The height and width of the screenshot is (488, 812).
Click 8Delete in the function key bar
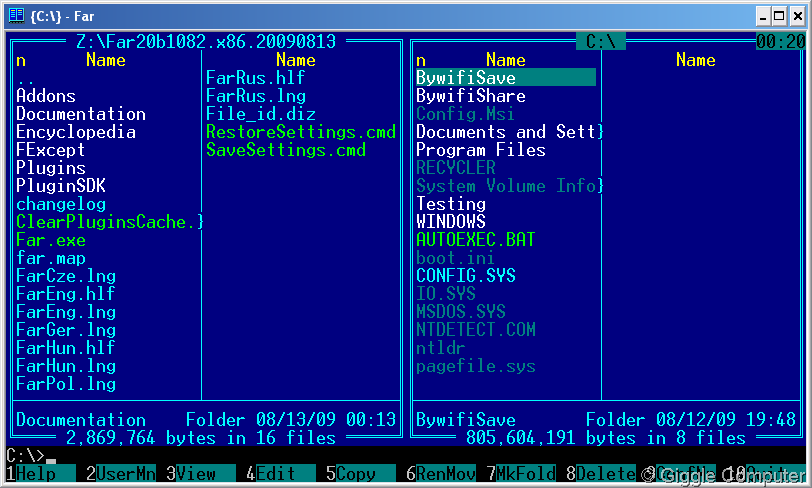point(601,473)
